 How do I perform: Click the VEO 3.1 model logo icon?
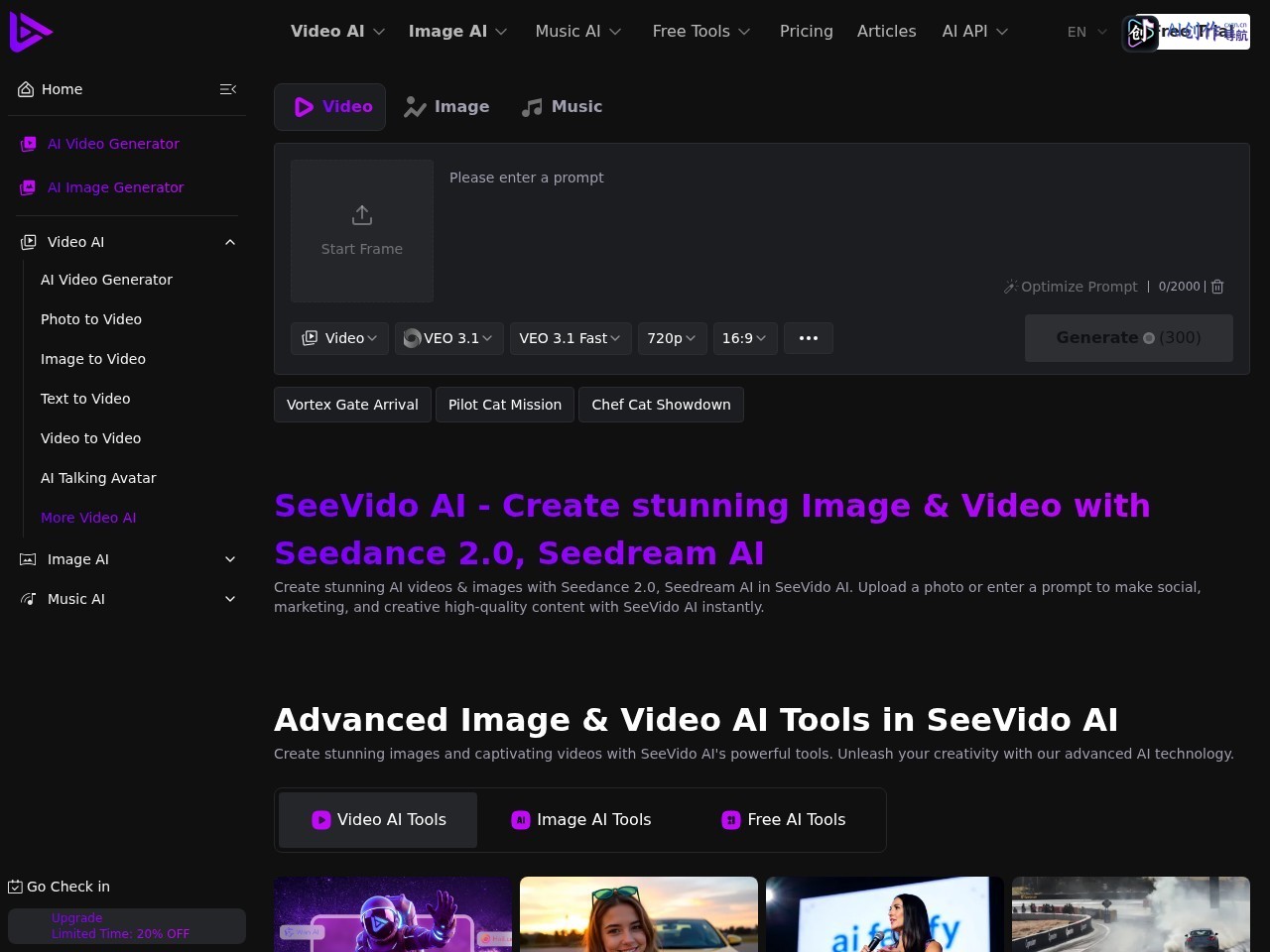(413, 338)
